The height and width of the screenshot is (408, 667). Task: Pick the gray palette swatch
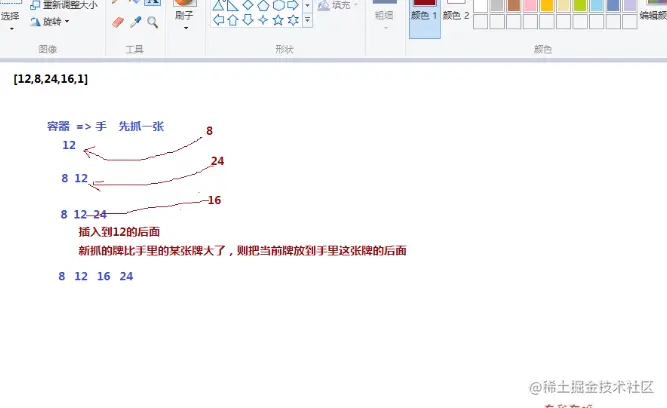pos(497,5)
